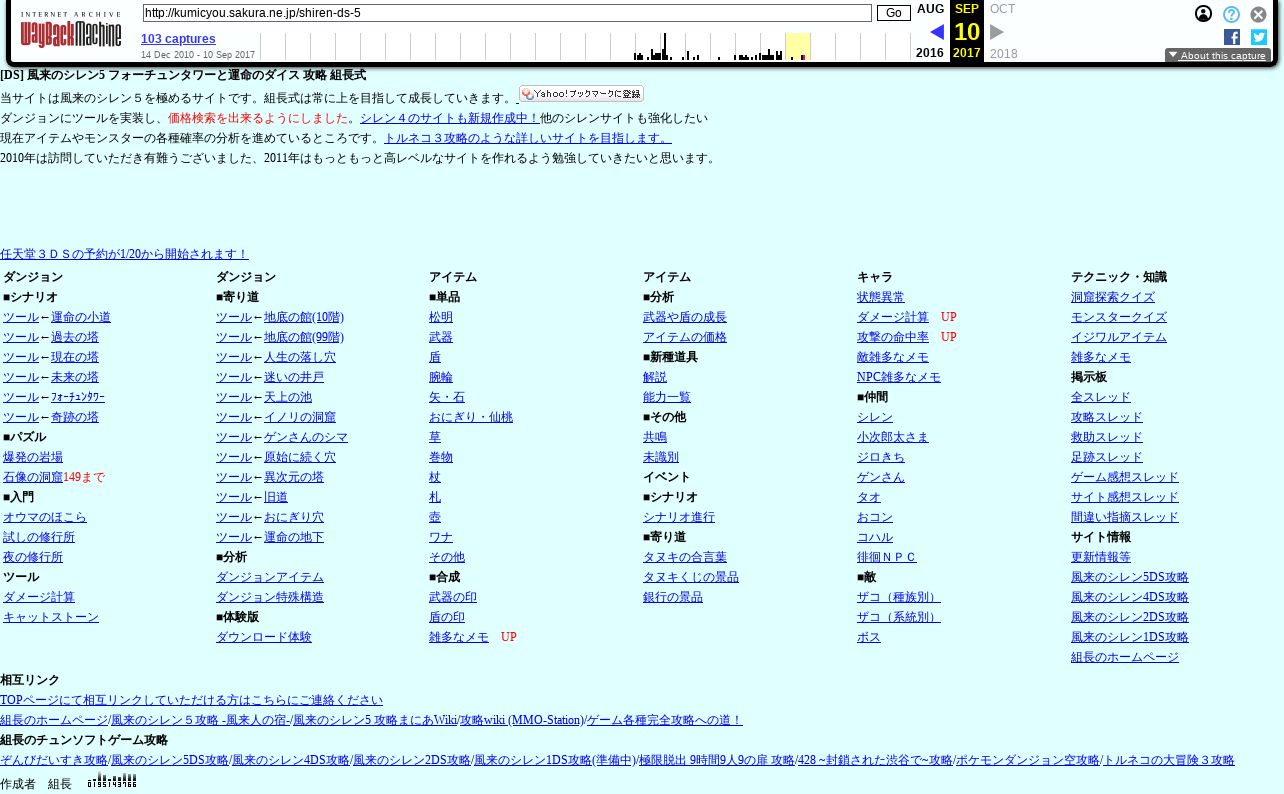Open the 徘徊ＮＰＣ link
1284x794 pixels.
click(x=887, y=557)
